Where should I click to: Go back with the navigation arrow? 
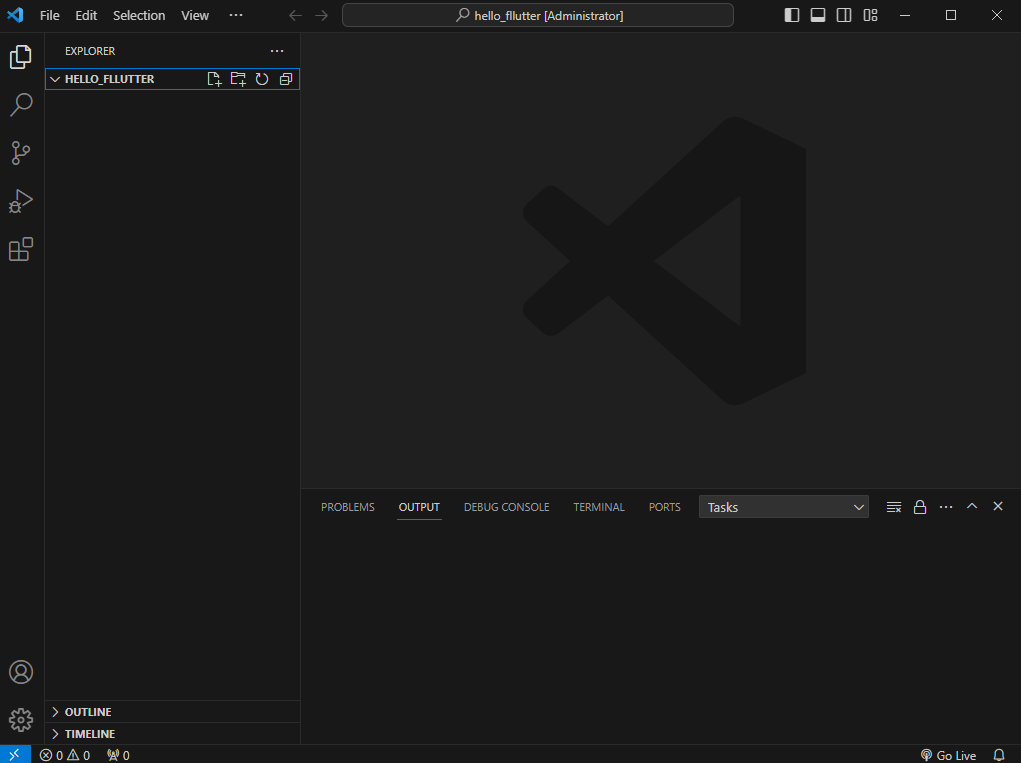[x=296, y=16]
